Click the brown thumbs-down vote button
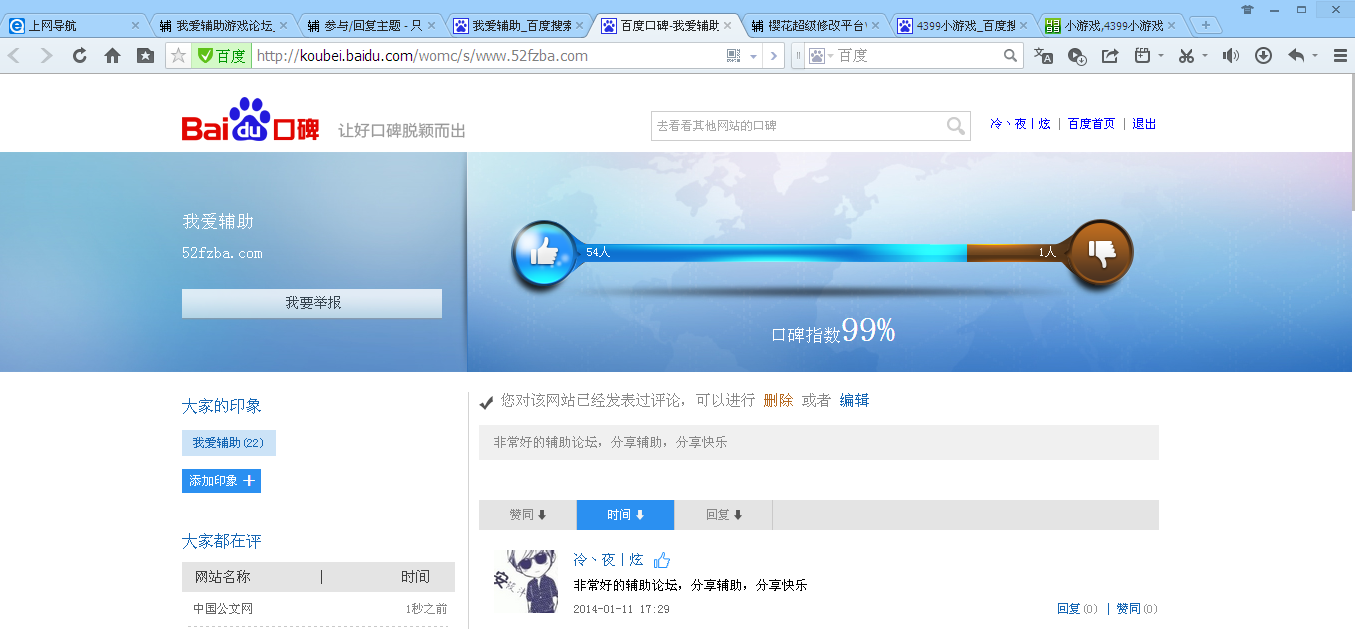Screen dimensions: 1355x629 [x=1101, y=253]
